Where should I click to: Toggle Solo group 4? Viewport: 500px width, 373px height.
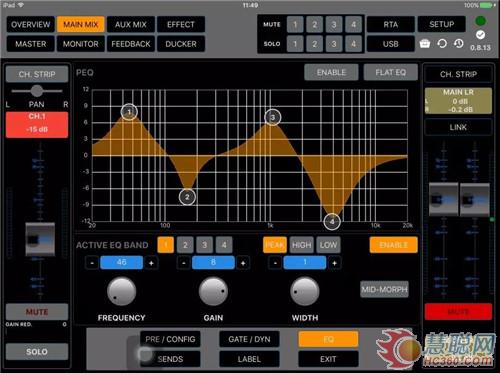[x=353, y=44]
